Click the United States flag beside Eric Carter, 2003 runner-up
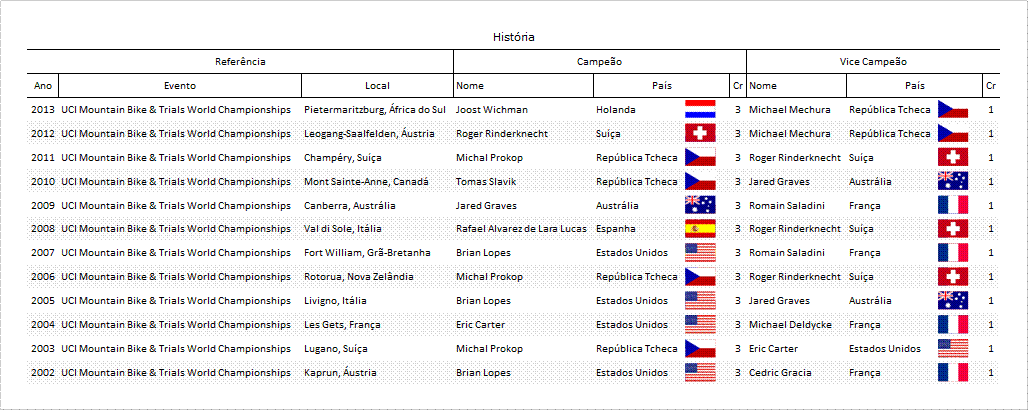1028x411 pixels. [953, 349]
